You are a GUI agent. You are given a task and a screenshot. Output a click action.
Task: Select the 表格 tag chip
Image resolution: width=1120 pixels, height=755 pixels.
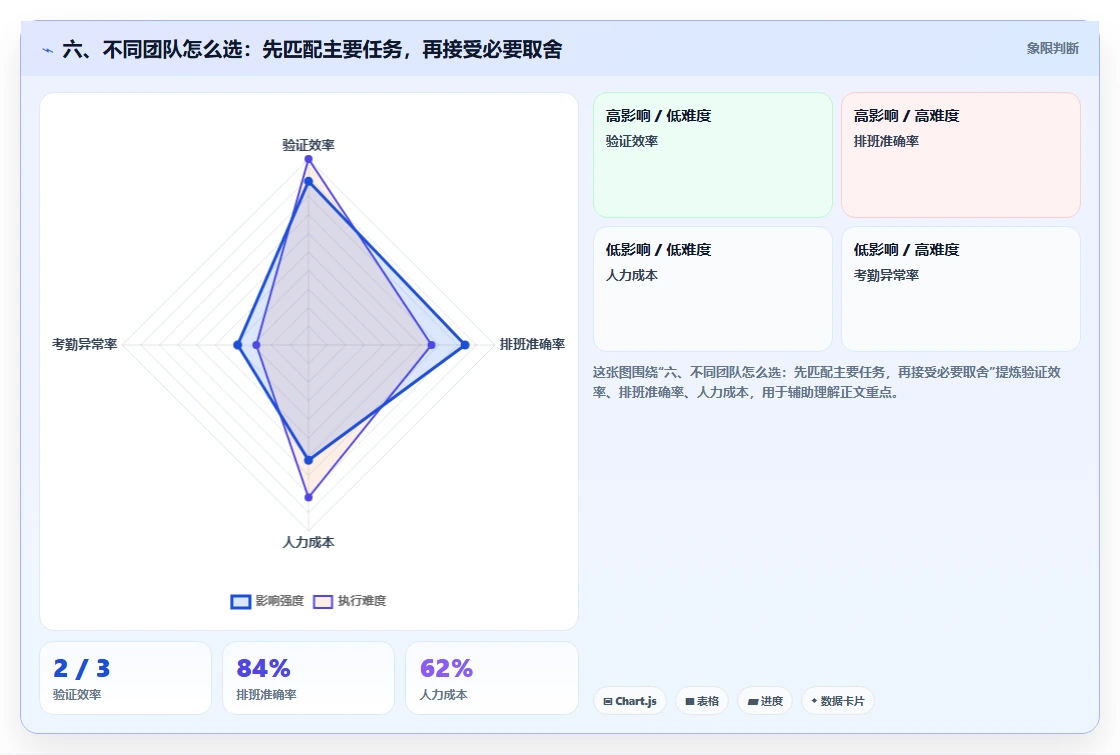(x=702, y=701)
